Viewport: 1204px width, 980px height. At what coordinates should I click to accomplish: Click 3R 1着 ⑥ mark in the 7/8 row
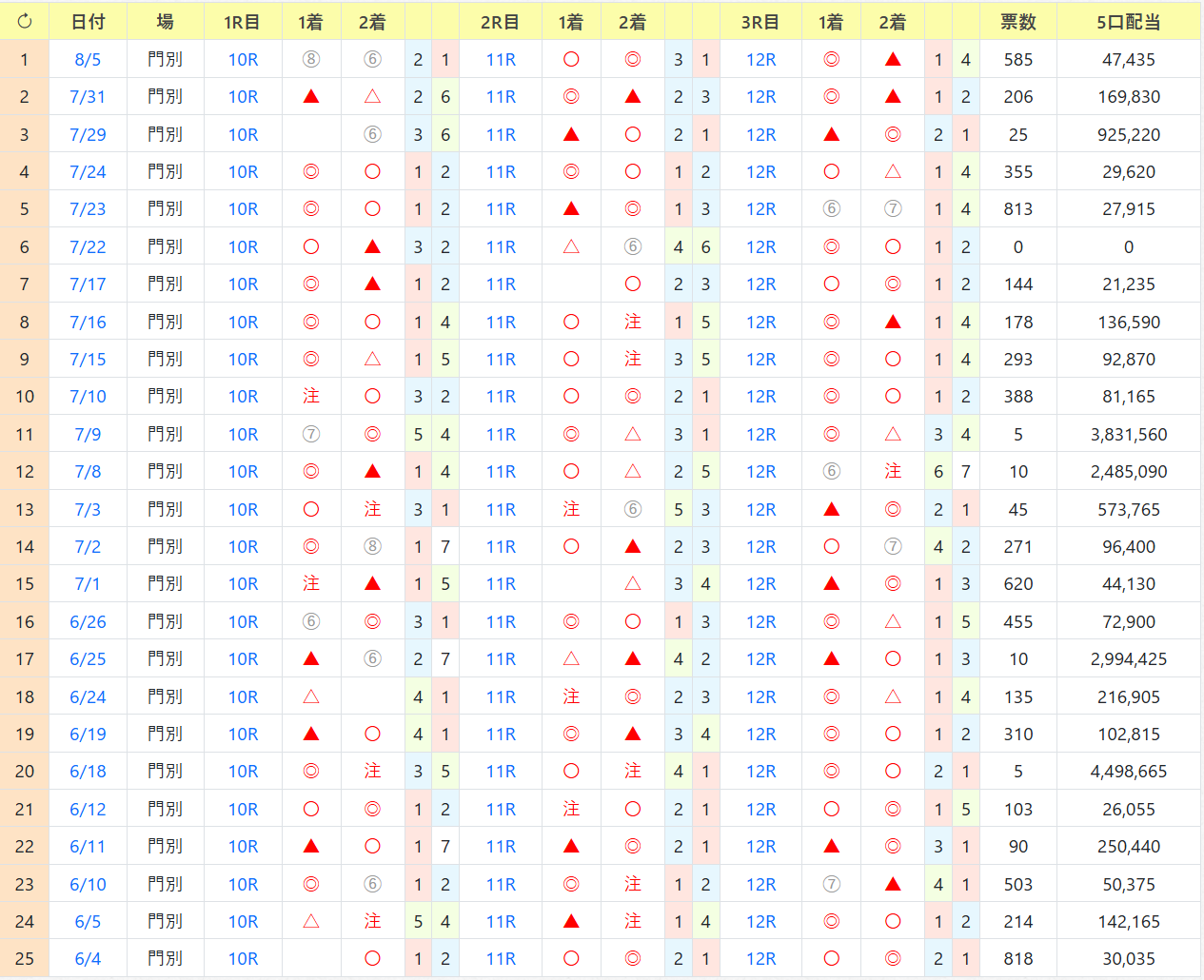[832, 472]
